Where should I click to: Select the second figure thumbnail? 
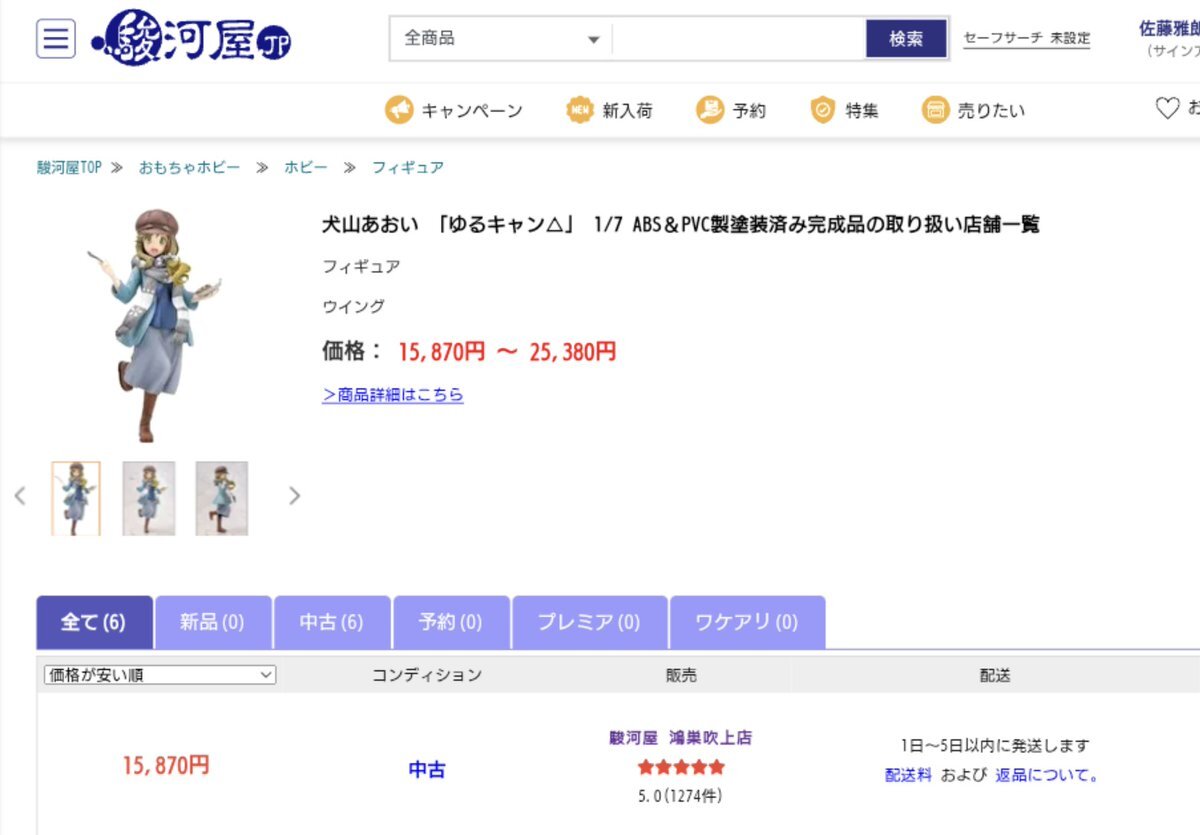(149, 498)
